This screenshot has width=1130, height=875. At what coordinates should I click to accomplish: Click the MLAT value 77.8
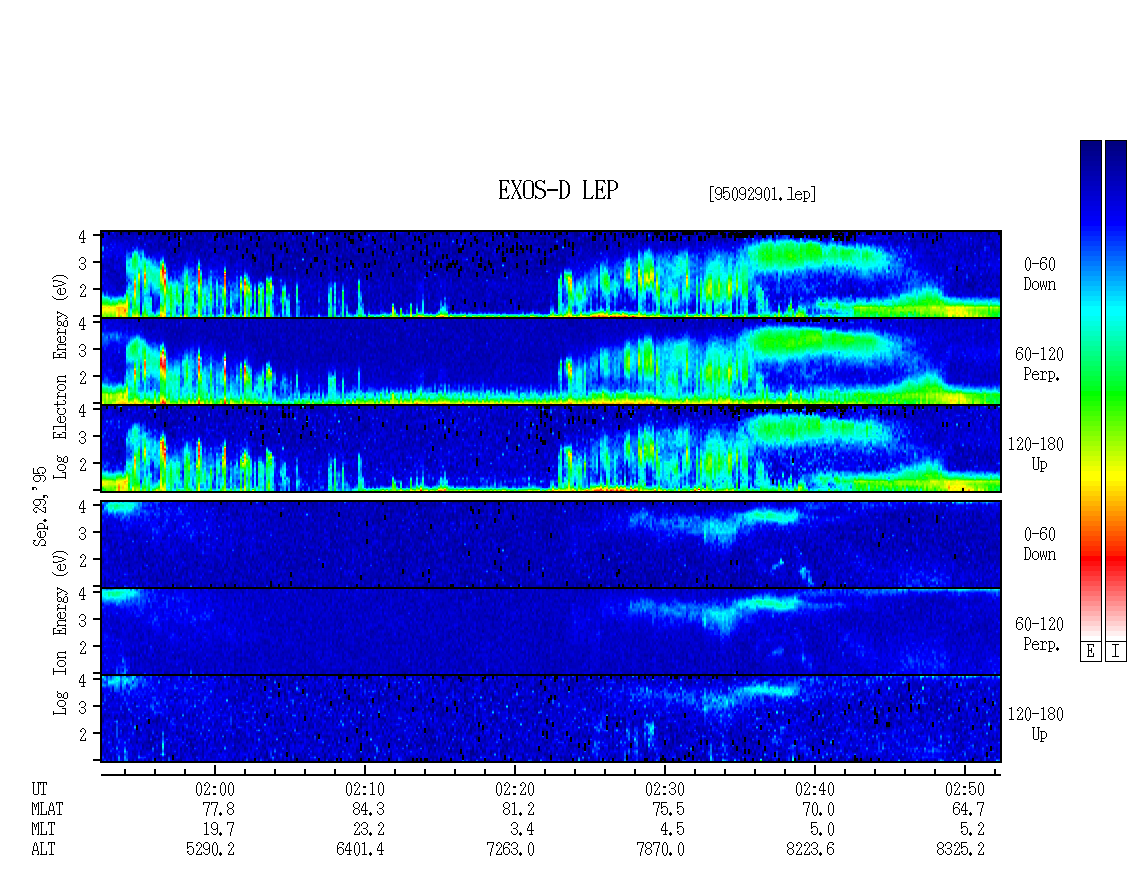tap(219, 809)
